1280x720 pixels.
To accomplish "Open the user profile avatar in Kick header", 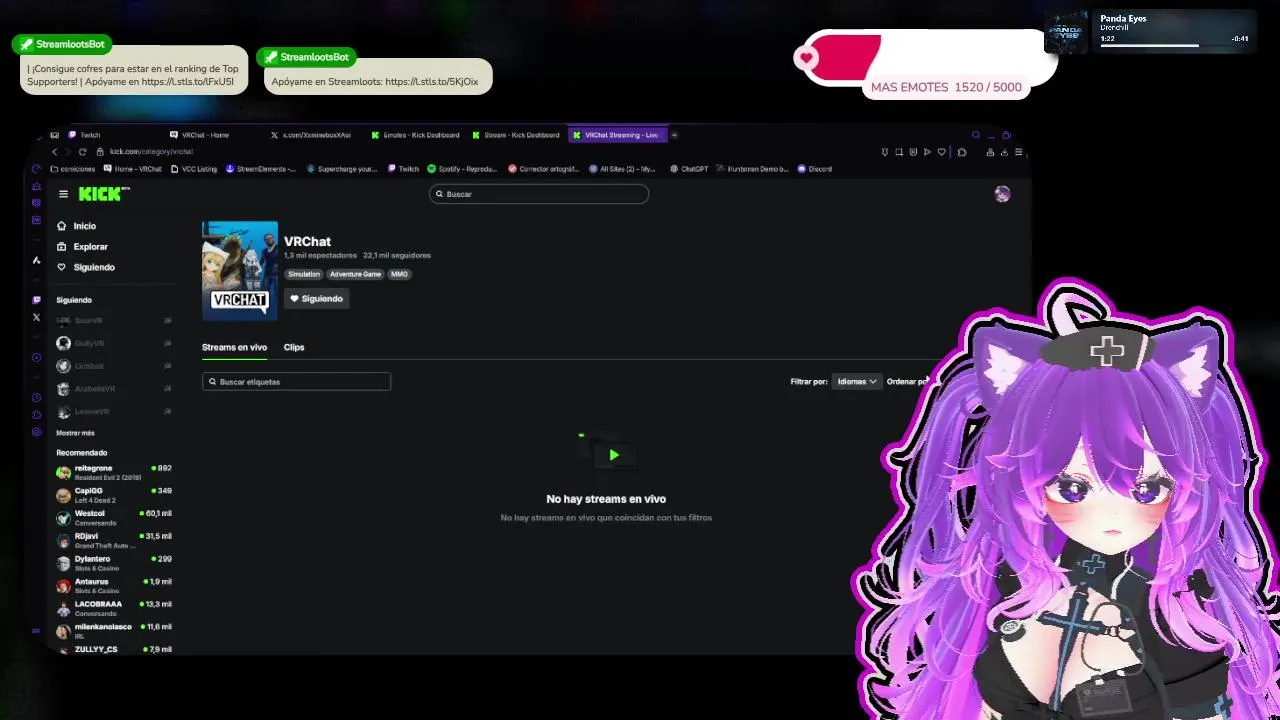I will click(1002, 194).
